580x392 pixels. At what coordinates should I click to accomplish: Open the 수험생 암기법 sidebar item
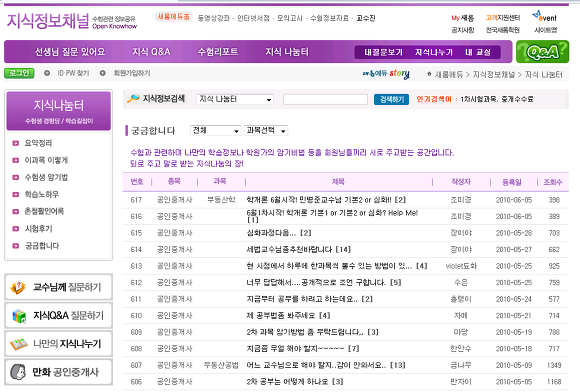pyautogui.click(x=46, y=177)
